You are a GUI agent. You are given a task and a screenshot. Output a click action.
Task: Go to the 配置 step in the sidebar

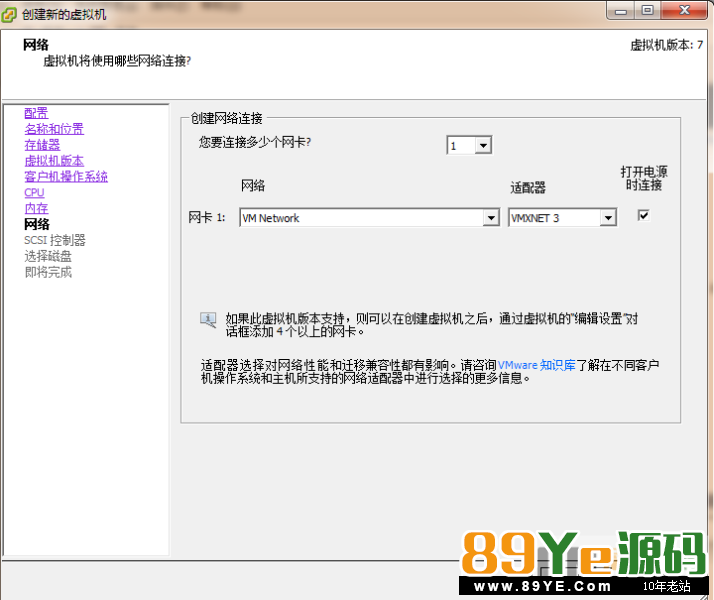click(x=36, y=113)
